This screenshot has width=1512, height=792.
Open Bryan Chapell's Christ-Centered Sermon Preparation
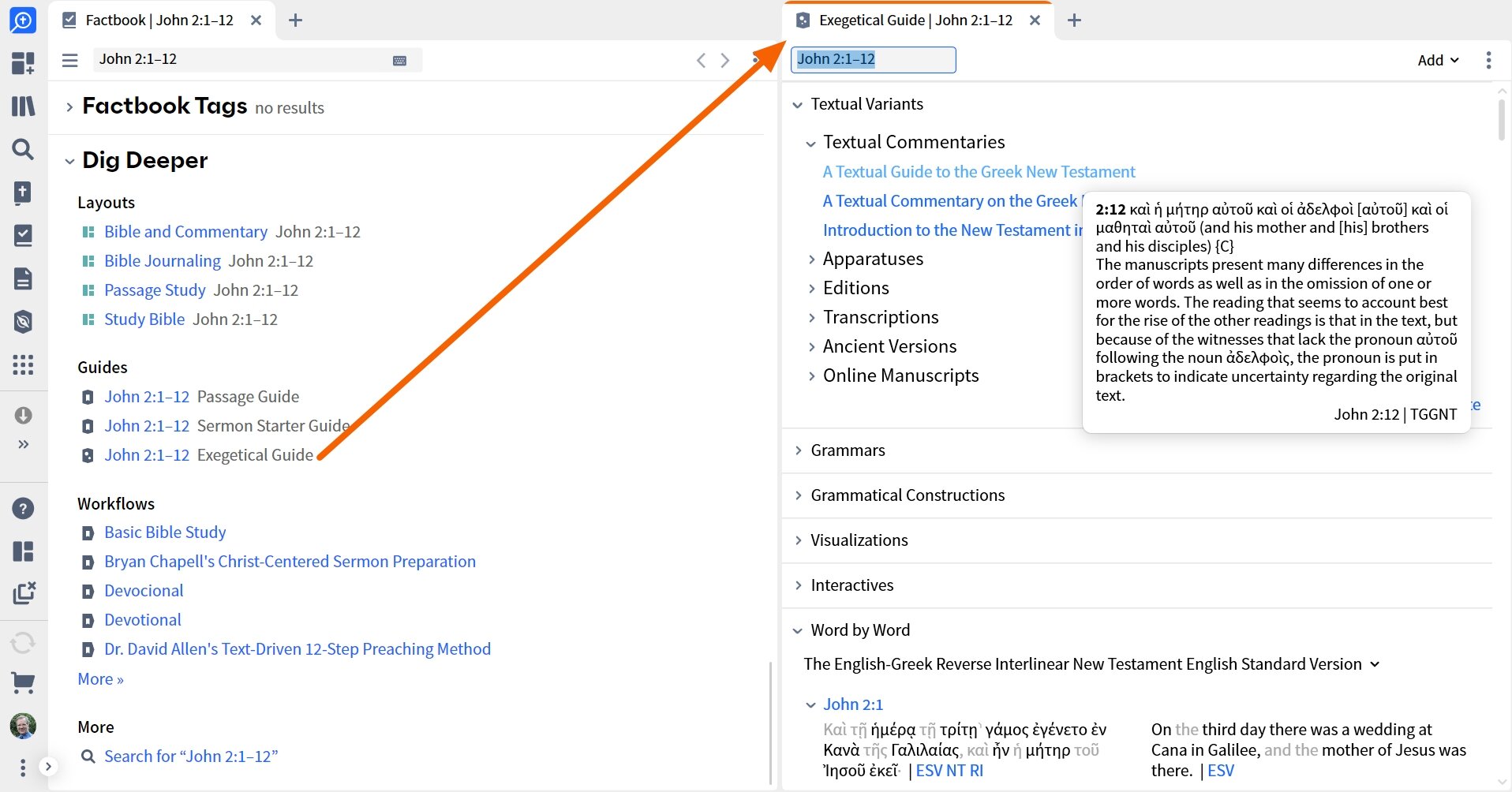[x=290, y=562]
